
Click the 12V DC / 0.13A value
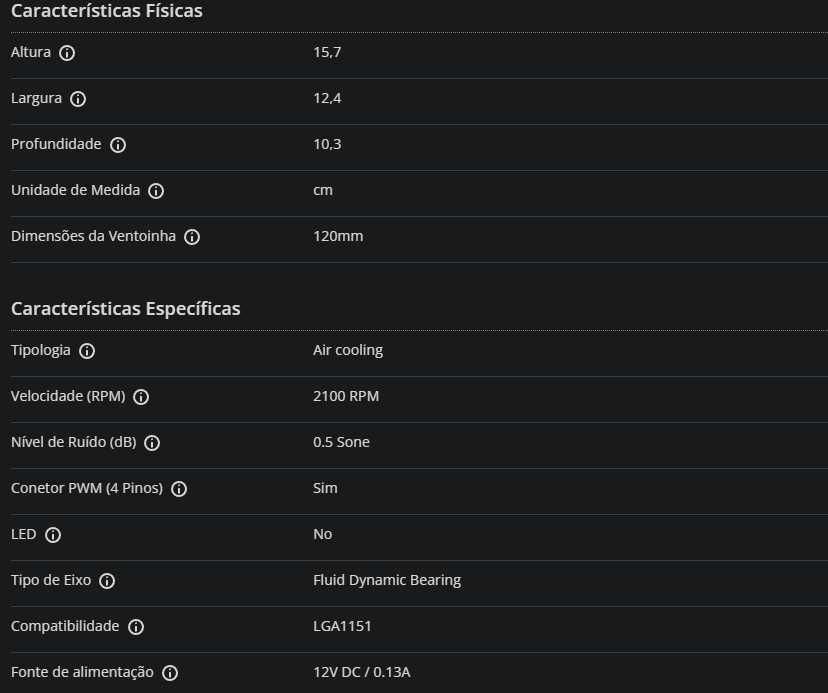pos(362,672)
